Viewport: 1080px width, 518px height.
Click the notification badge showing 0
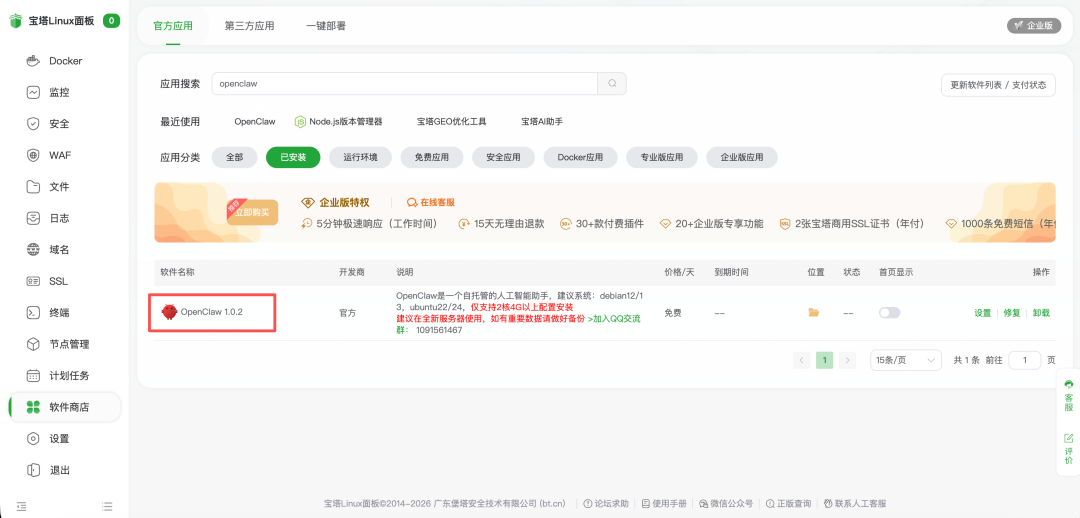(x=112, y=21)
